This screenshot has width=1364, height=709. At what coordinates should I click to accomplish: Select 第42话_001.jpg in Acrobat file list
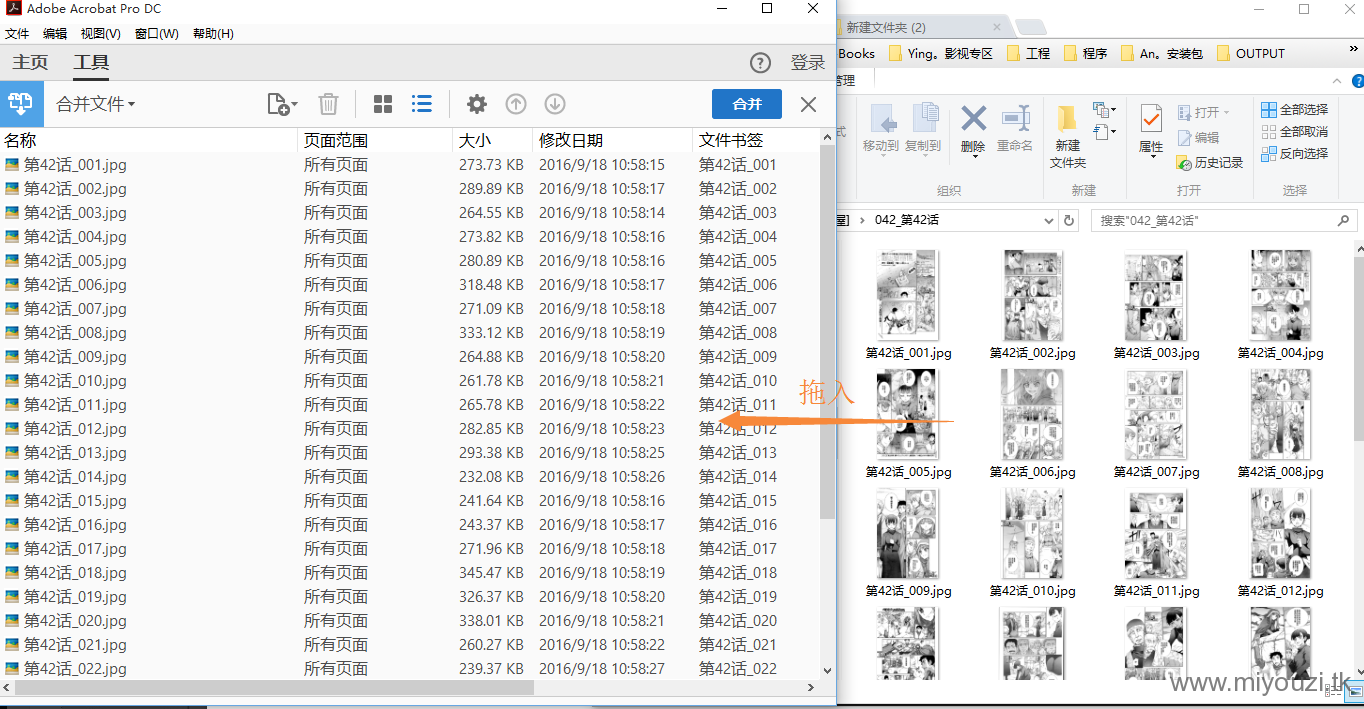pyautogui.click(x=75, y=165)
